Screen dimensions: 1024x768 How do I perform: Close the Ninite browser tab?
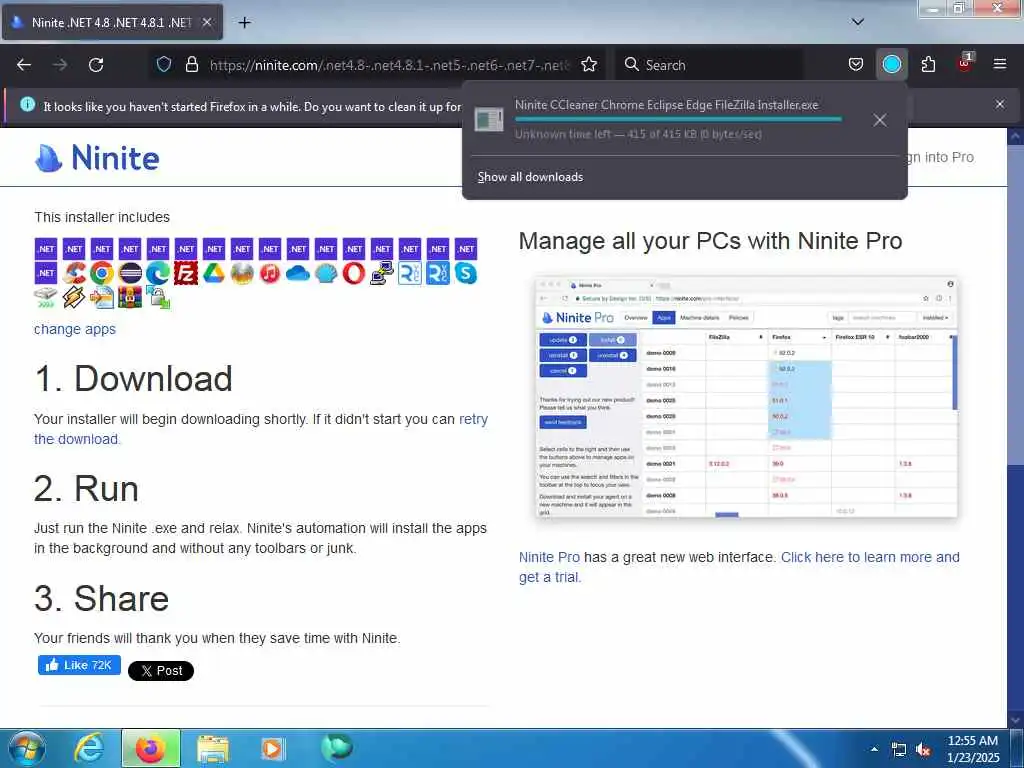[x=207, y=22]
